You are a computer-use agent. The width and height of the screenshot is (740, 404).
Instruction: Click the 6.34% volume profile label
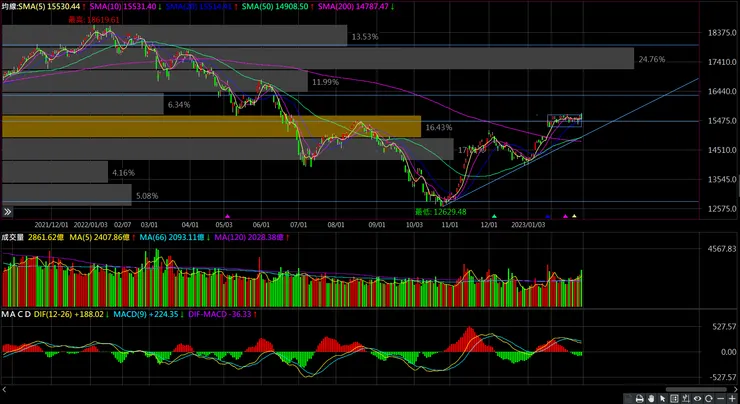(x=179, y=104)
